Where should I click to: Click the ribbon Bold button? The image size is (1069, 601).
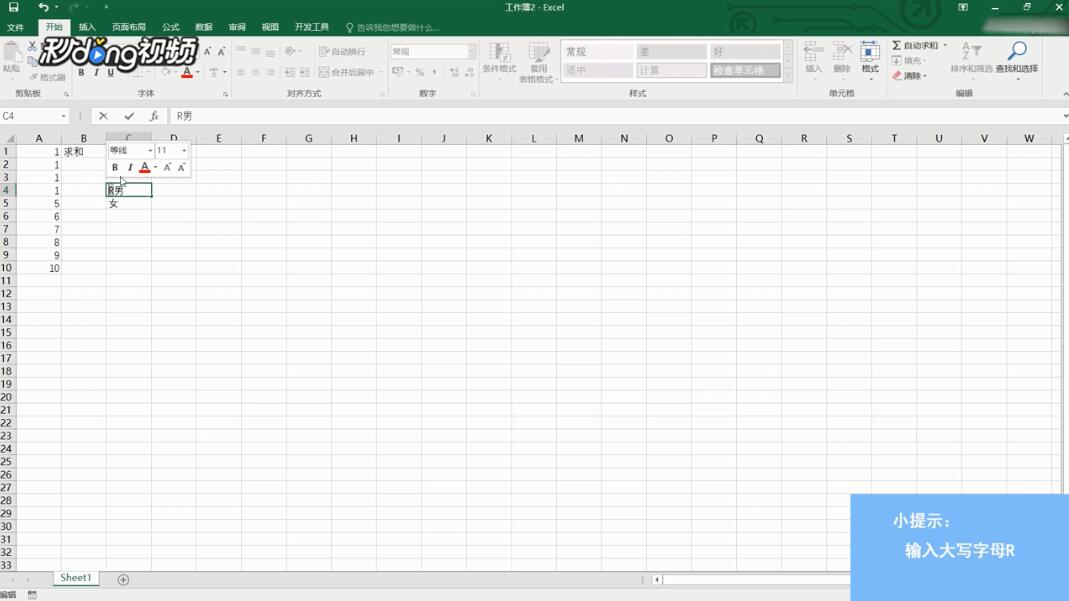coord(81,72)
